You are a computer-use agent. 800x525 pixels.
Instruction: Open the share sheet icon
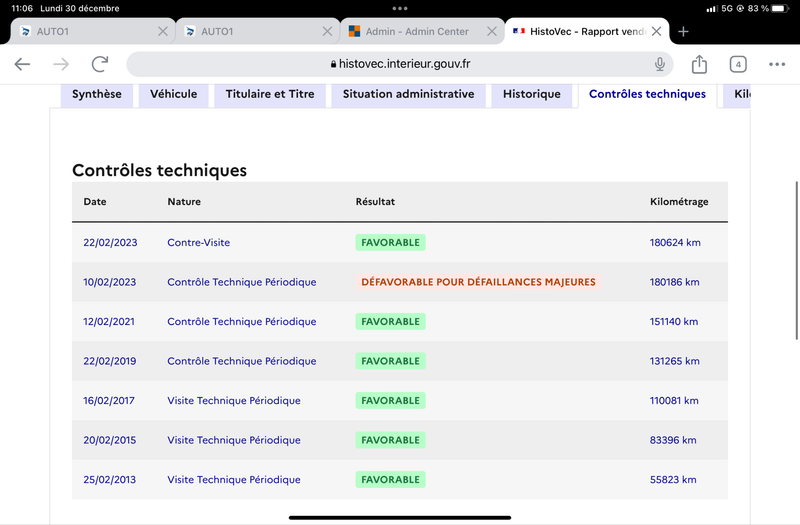[699, 64]
